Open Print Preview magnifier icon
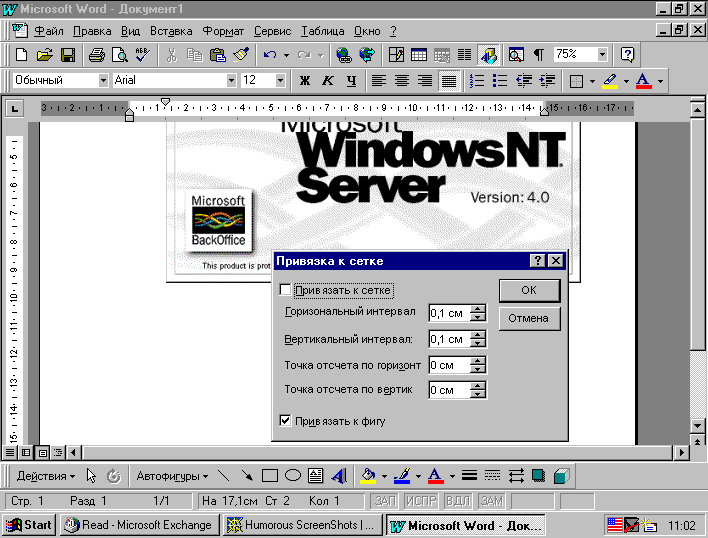This screenshot has height=538, width=708. [x=120, y=55]
